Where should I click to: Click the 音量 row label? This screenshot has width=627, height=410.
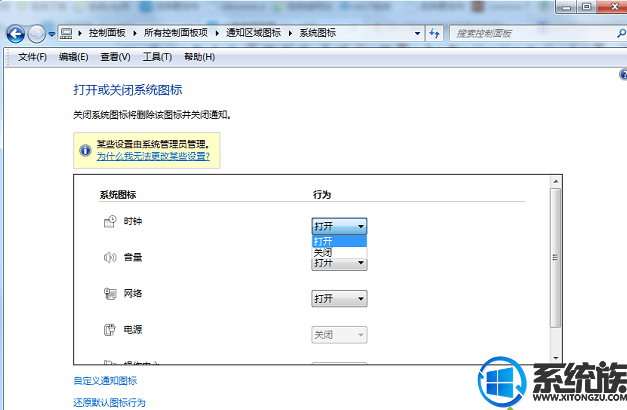pyautogui.click(x=133, y=257)
